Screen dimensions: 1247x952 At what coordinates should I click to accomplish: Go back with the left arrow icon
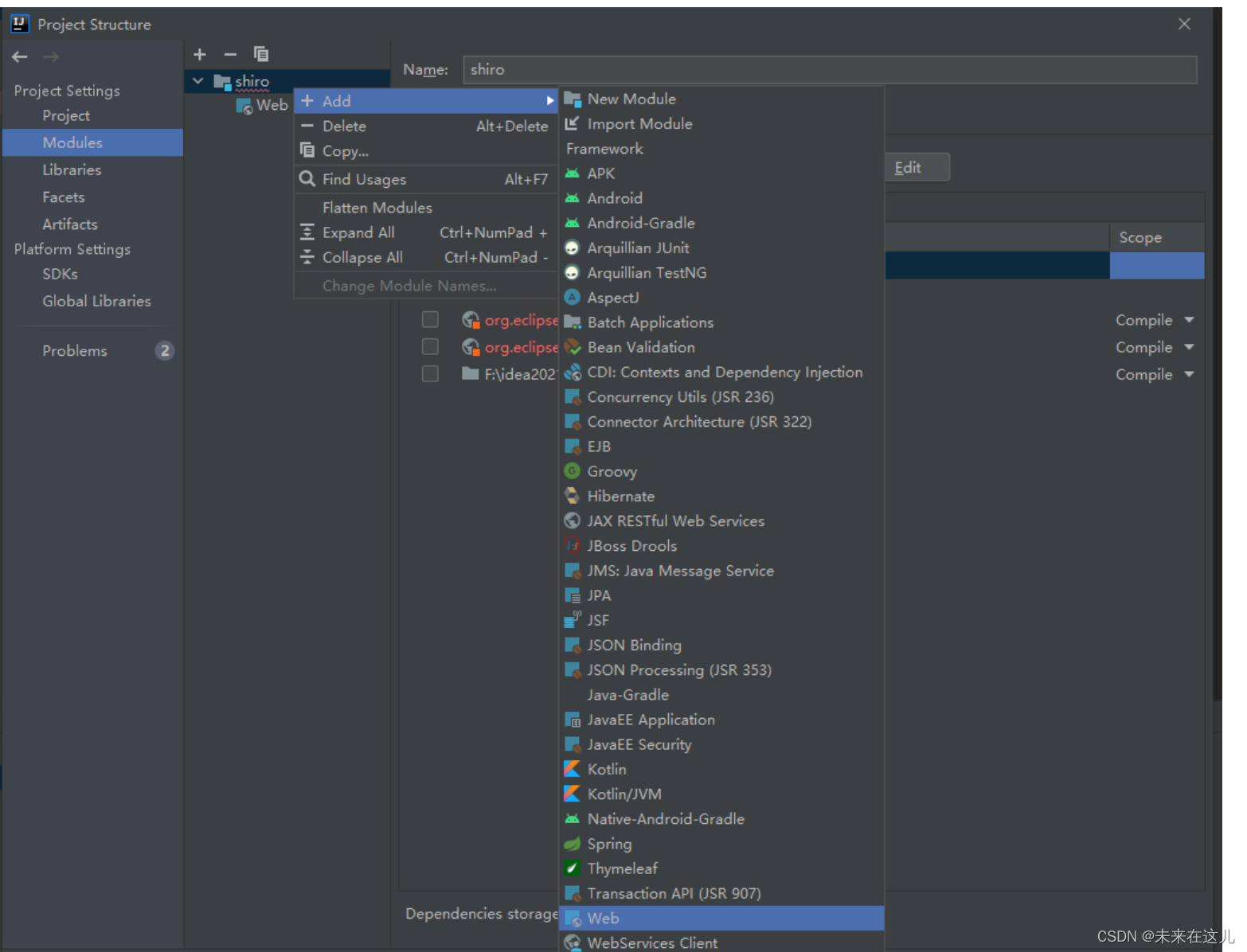tap(20, 57)
